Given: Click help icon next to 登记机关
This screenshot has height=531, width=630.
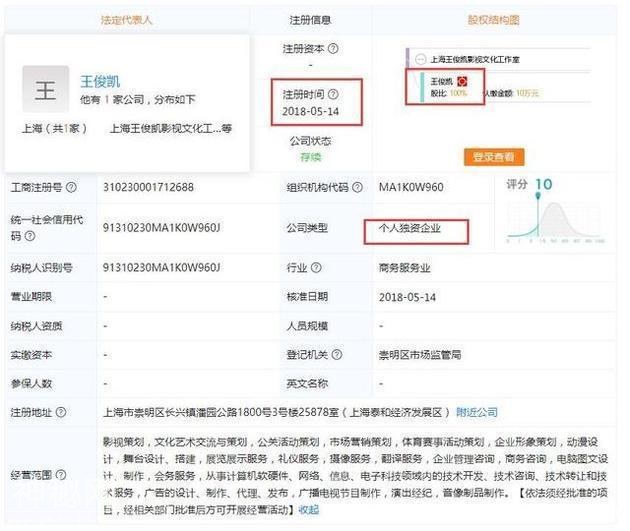Looking at the screenshot, I should (337, 354).
